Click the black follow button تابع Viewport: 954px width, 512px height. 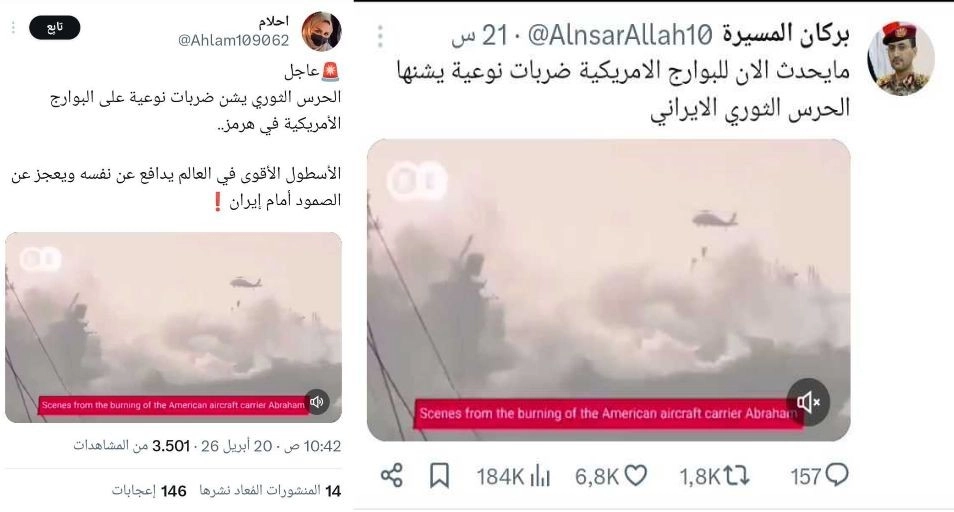55,27
